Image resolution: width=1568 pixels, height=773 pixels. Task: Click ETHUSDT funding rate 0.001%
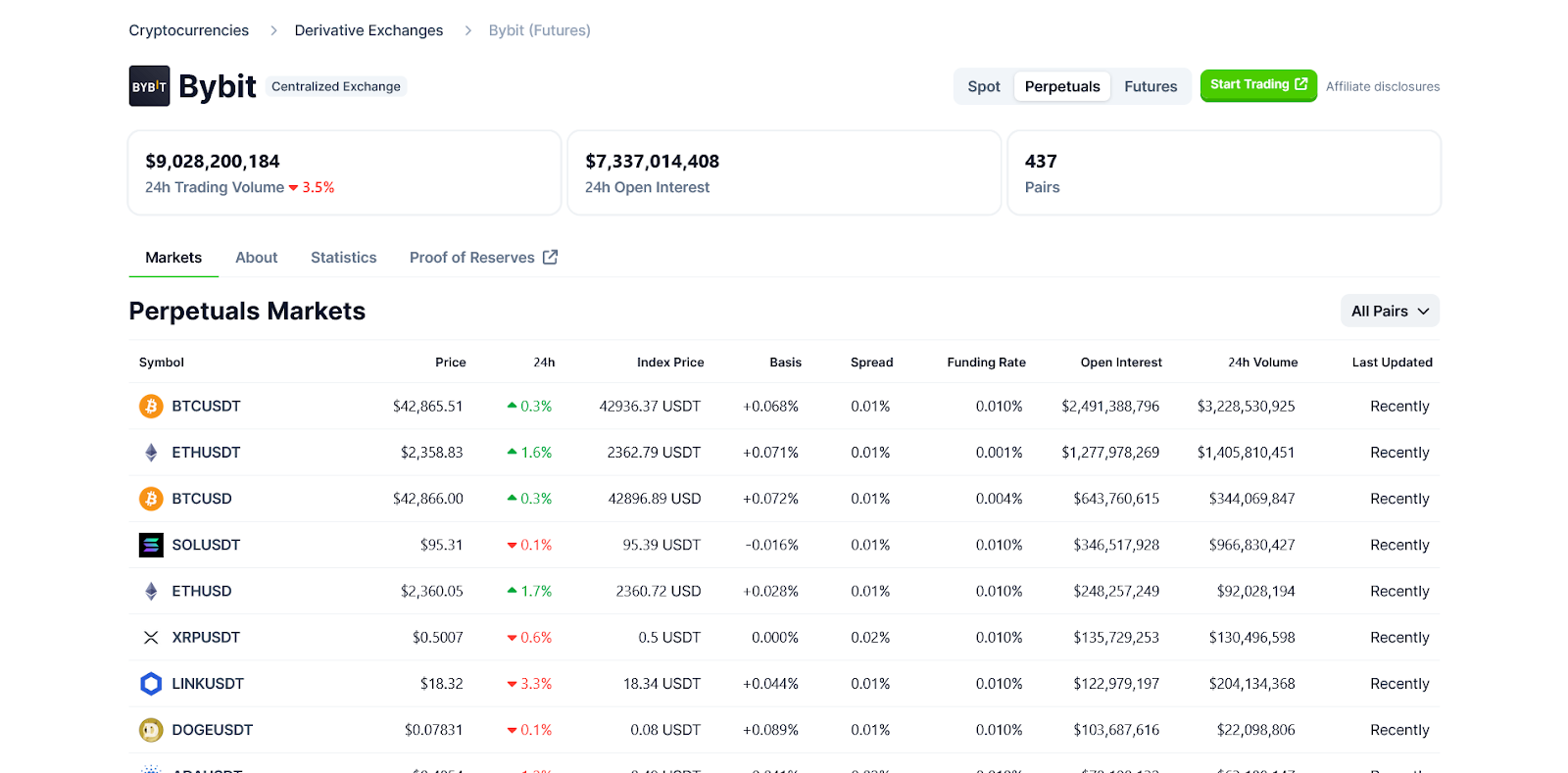click(x=999, y=453)
